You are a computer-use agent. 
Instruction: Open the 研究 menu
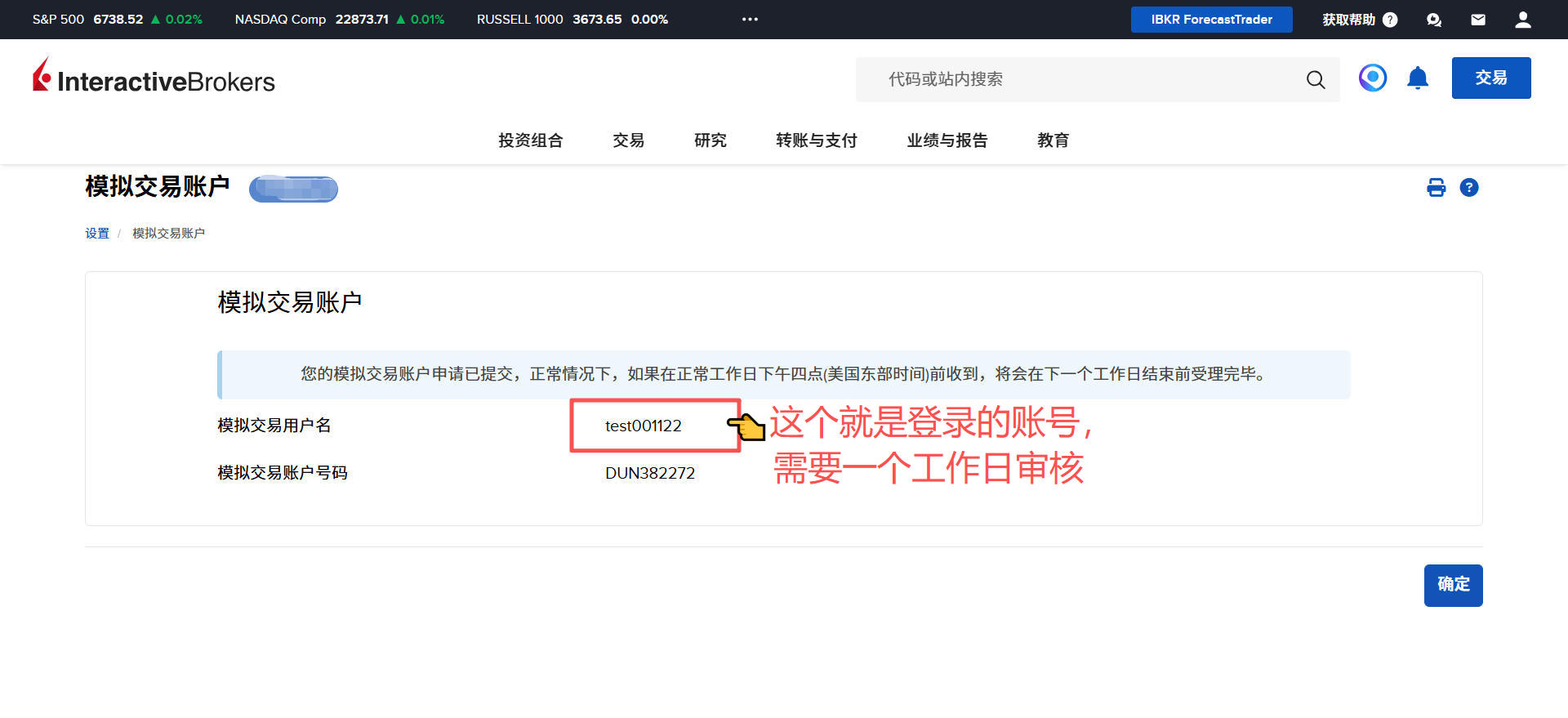710,140
